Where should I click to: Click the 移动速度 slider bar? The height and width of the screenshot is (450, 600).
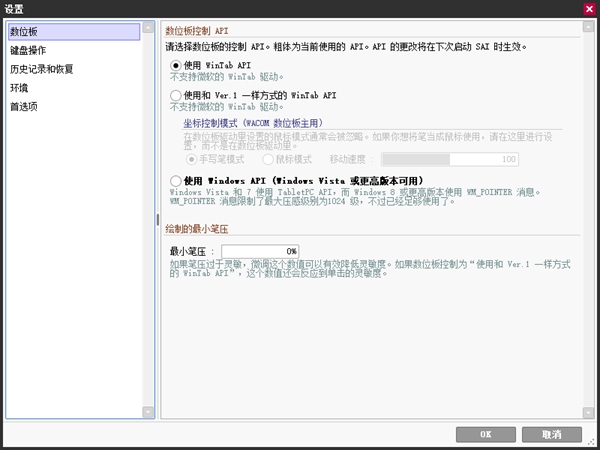(449, 158)
